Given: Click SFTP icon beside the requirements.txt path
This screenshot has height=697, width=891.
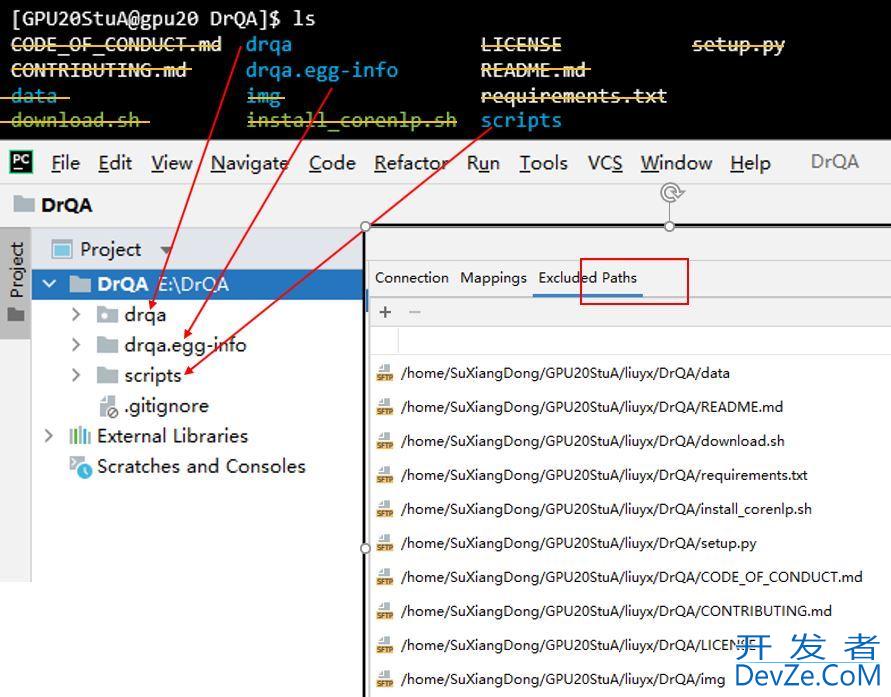Looking at the screenshot, I should tap(385, 475).
